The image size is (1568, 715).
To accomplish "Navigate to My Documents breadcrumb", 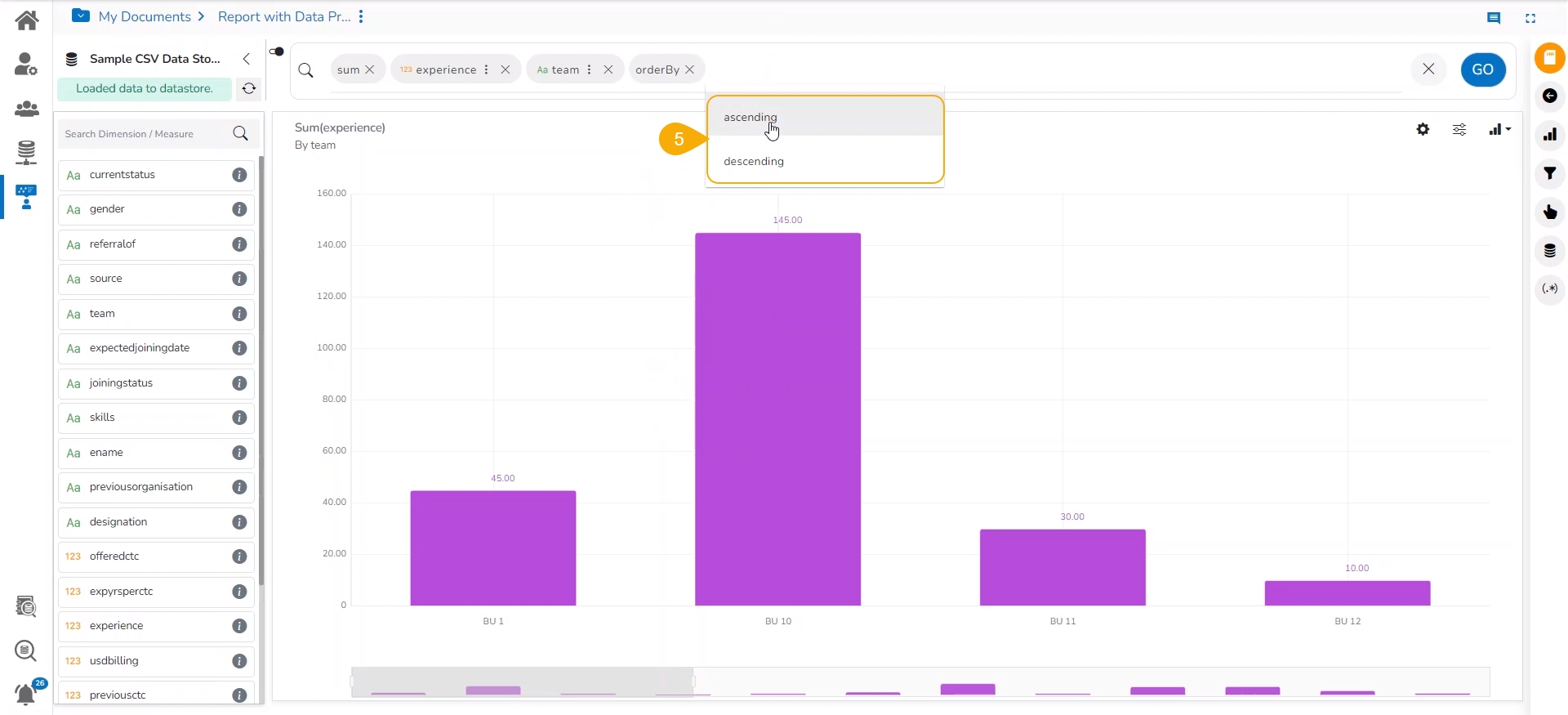I will [145, 16].
